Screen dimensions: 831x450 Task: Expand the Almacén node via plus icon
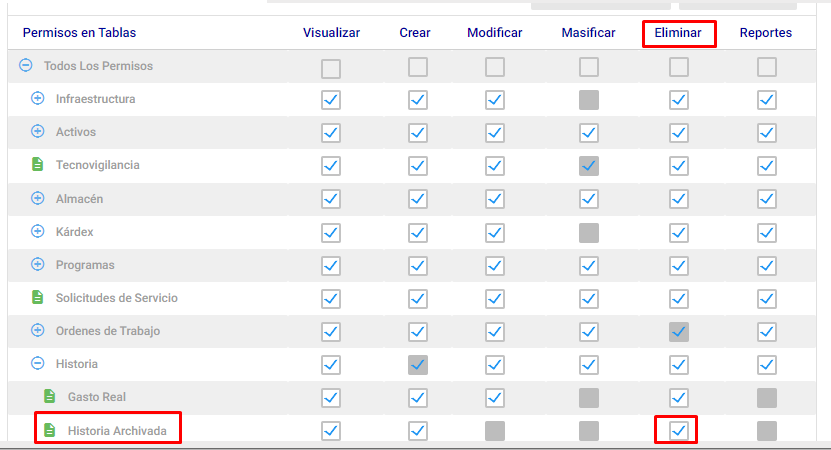(37, 198)
